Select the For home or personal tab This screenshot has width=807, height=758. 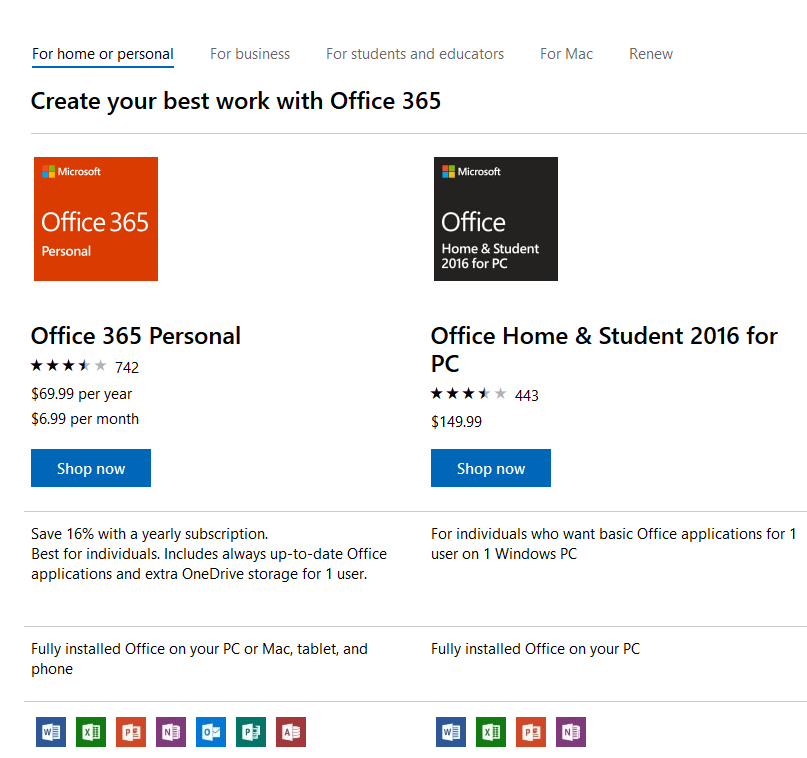pyautogui.click(x=102, y=54)
